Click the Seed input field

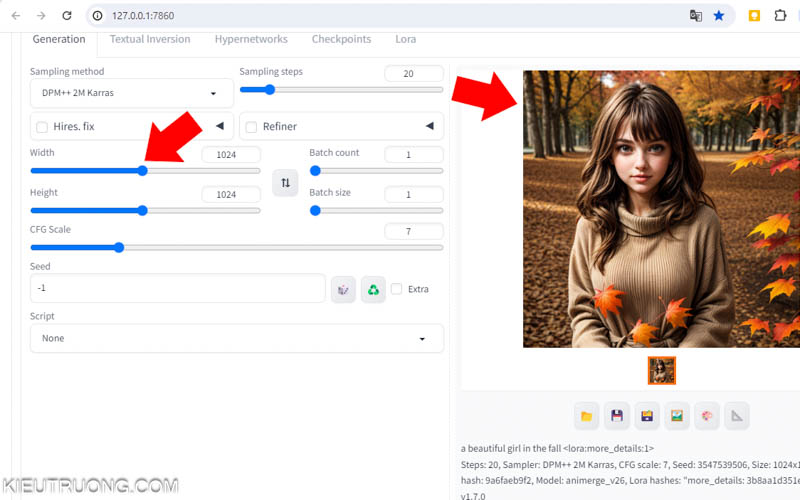tap(178, 288)
